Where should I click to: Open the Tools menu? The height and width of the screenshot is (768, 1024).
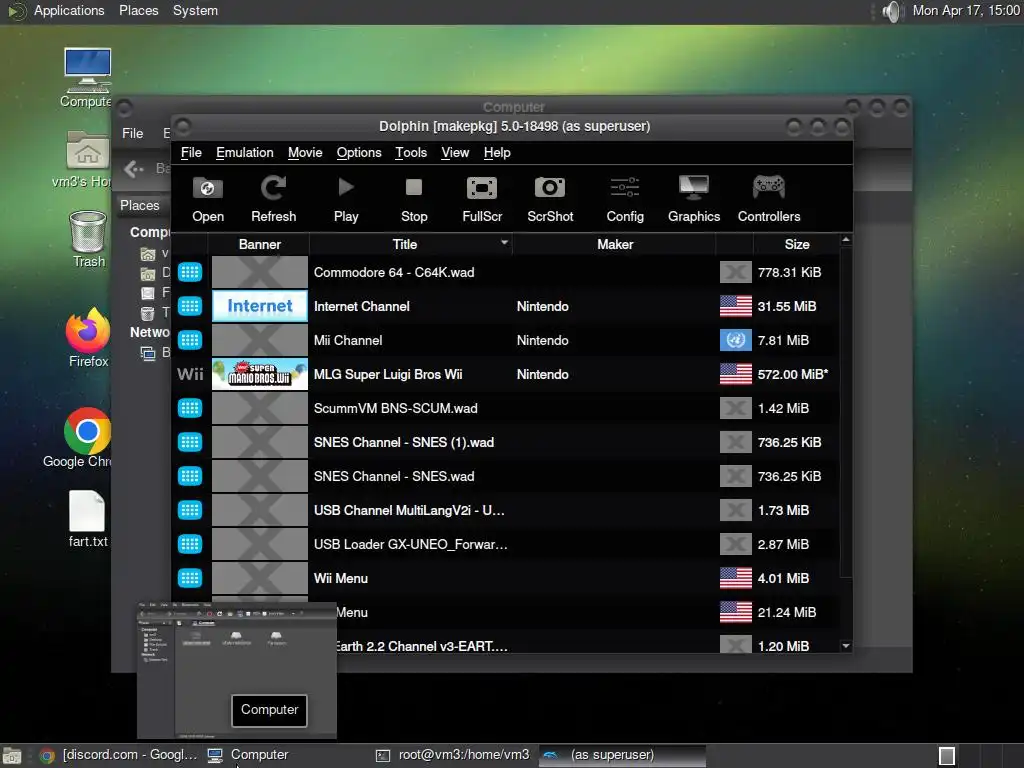pos(411,152)
